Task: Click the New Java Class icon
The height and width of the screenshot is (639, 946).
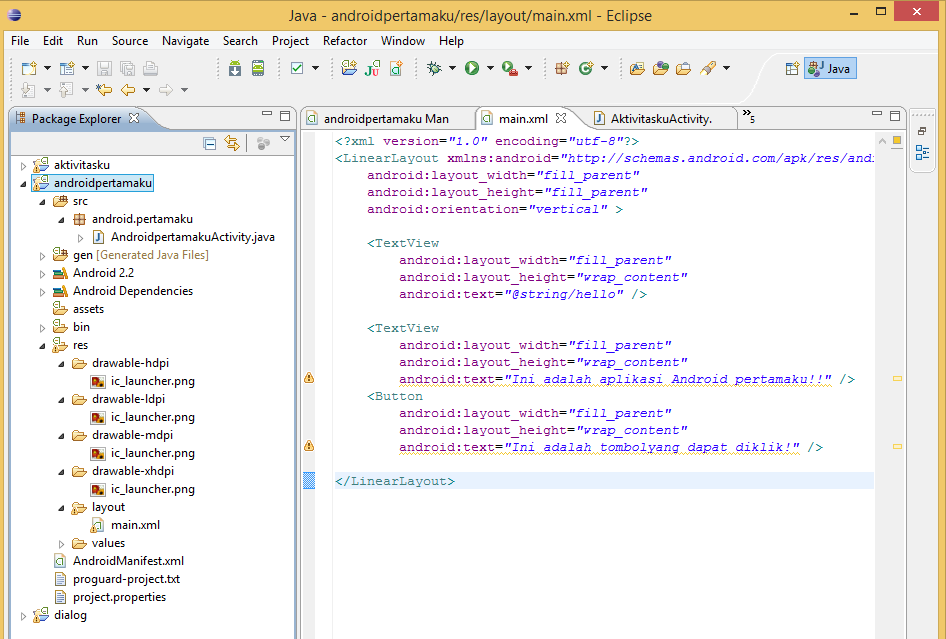Action: (586, 68)
